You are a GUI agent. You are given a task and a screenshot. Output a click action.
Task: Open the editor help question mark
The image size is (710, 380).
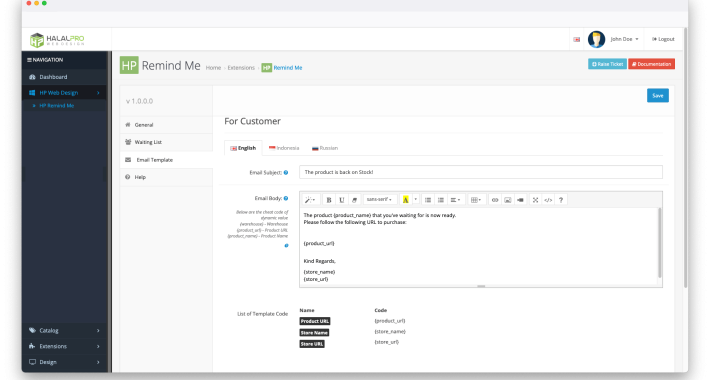tap(561, 200)
